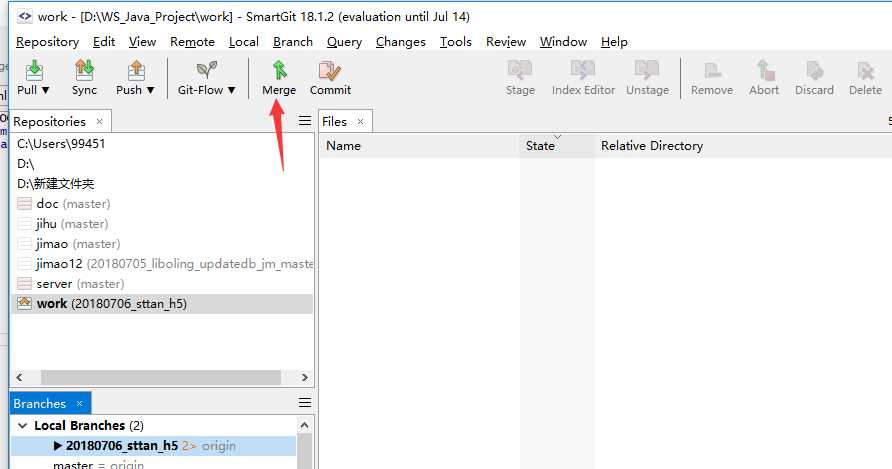Open the Push dropdown arrow
The width and height of the screenshot is (892, 469).
point(150,90)
